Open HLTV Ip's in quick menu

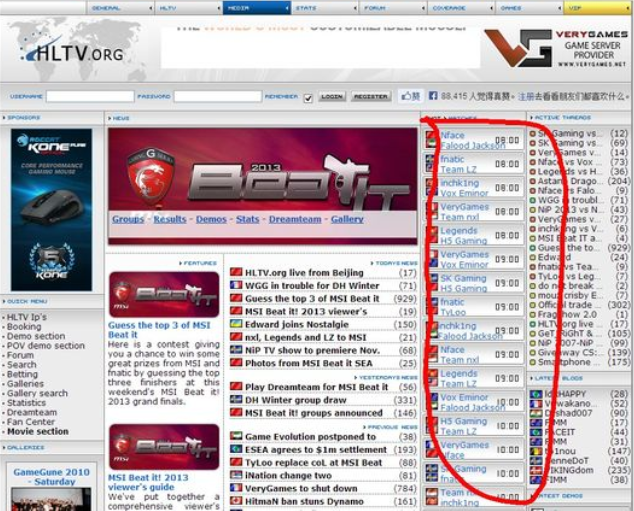point(27,317)
